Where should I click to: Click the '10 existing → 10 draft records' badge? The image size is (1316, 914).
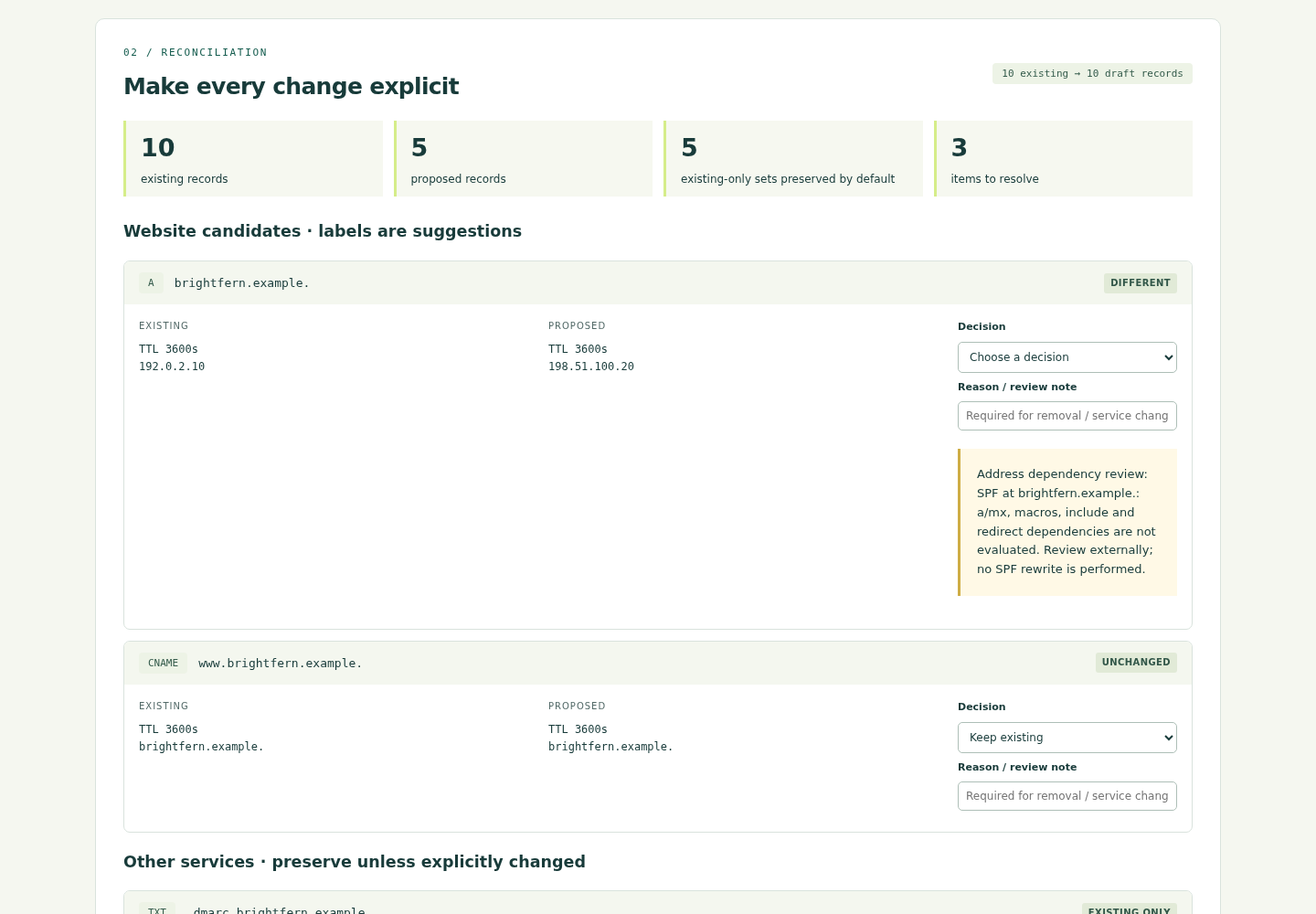click(1092, 74)
